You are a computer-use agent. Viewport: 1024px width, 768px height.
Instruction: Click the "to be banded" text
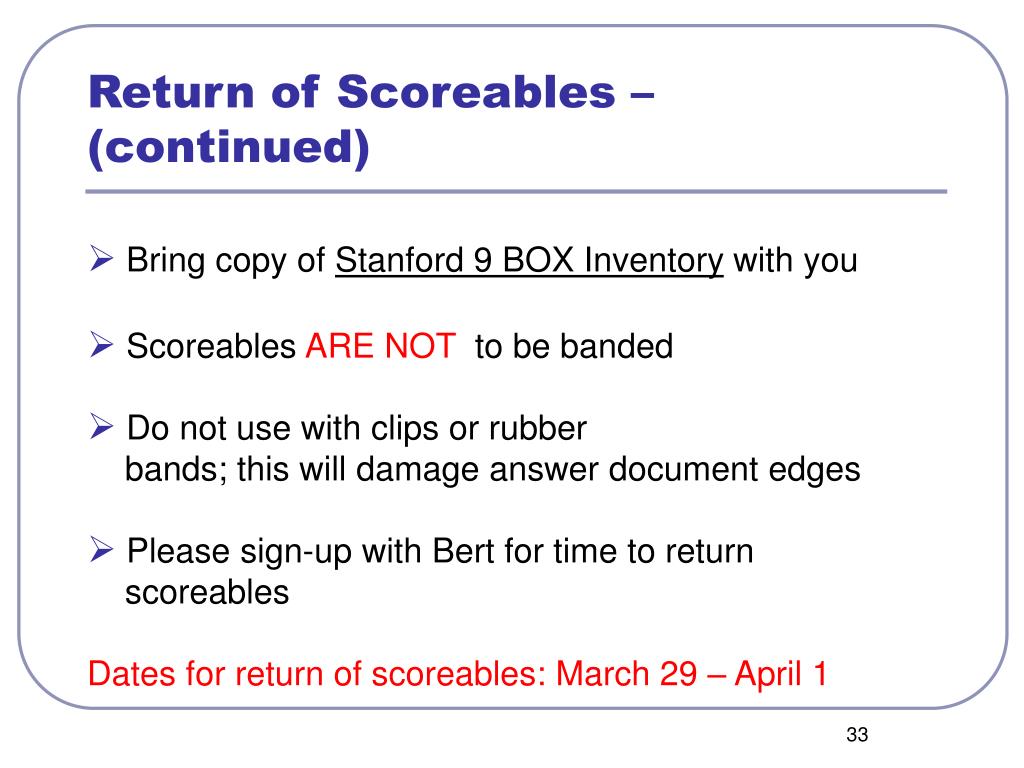pyautogui.click(x=573, y=346)
